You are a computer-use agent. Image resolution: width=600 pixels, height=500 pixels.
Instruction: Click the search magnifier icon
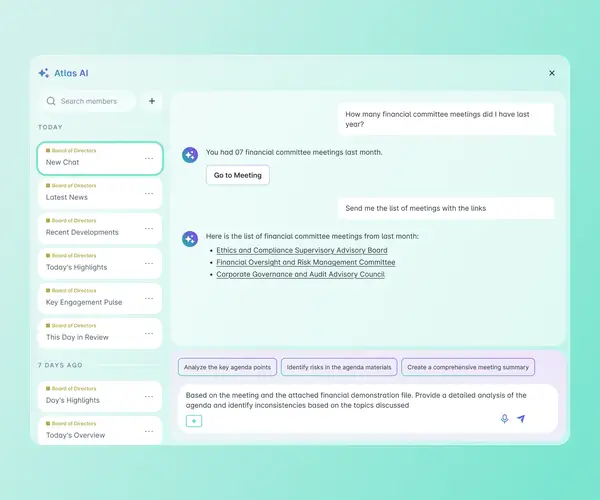coord(51,101)
